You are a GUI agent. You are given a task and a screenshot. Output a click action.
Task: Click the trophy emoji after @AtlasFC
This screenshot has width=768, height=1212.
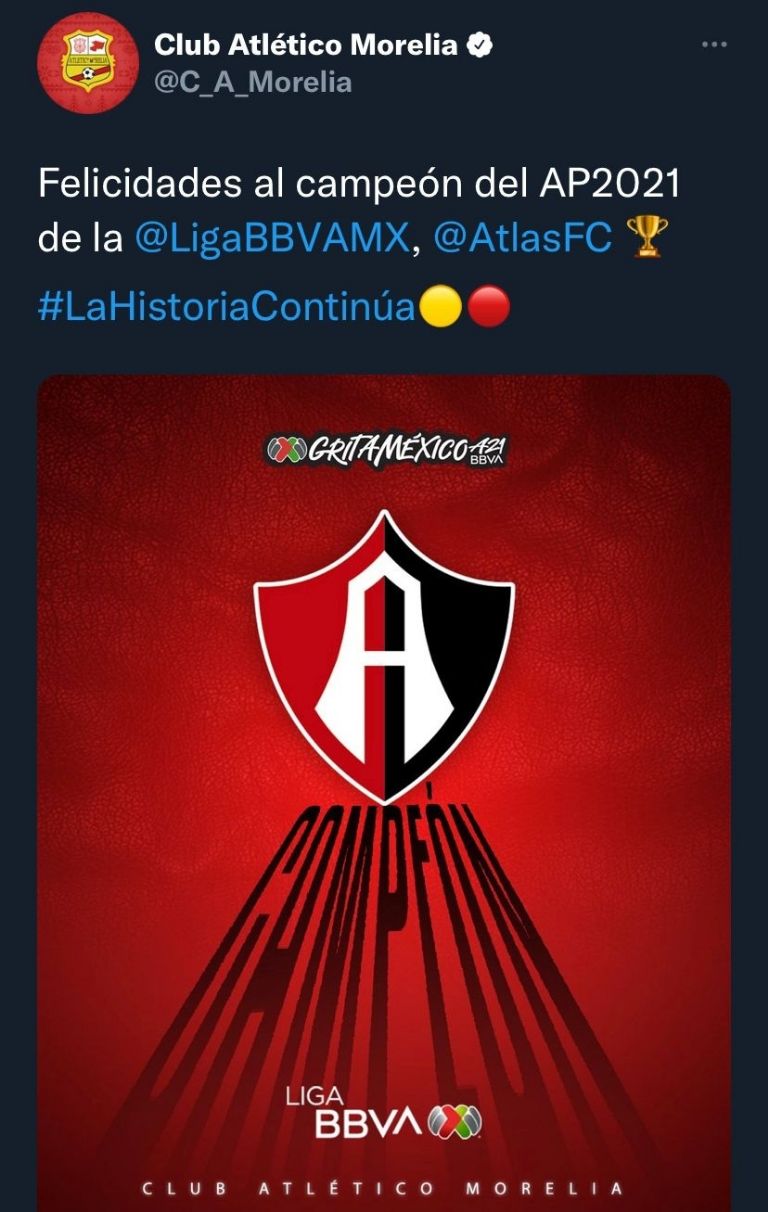[647, 238]
